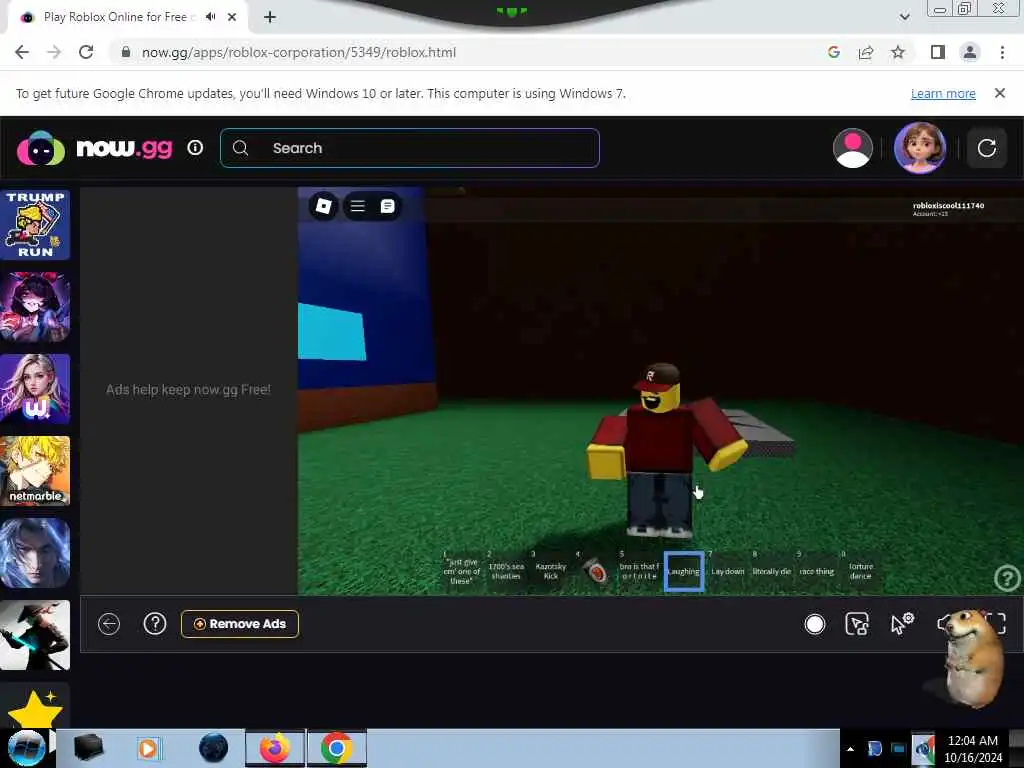Open the netmarble game thumbnail
1024x768 pixels.
(x=35, y=471)
